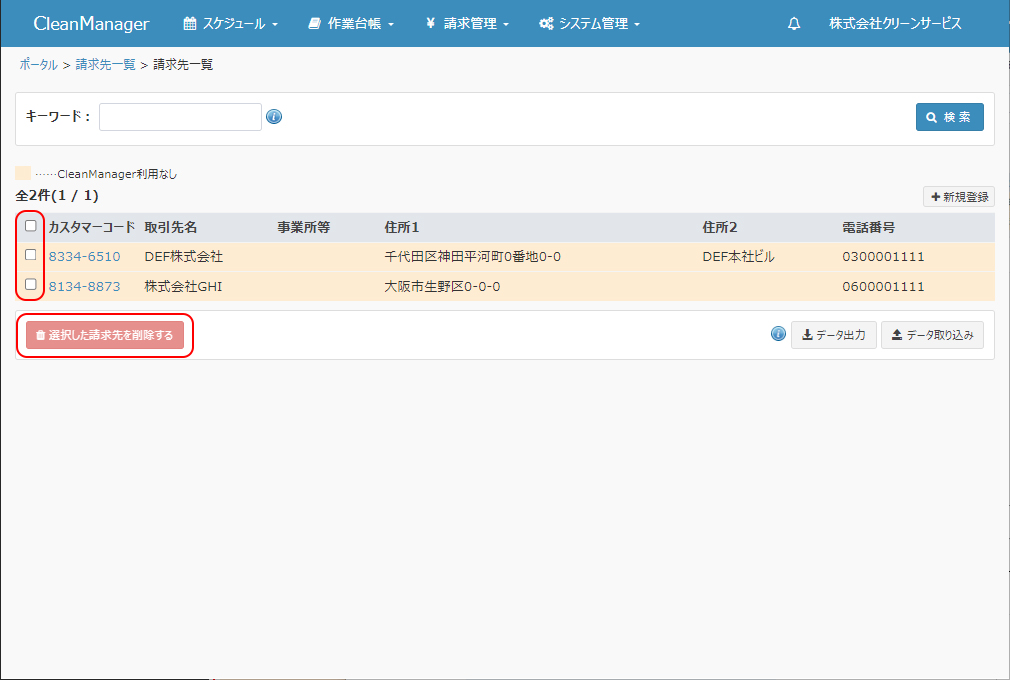Click the 電話番号 column header
1010x680 pixels.
click(868, 227)
